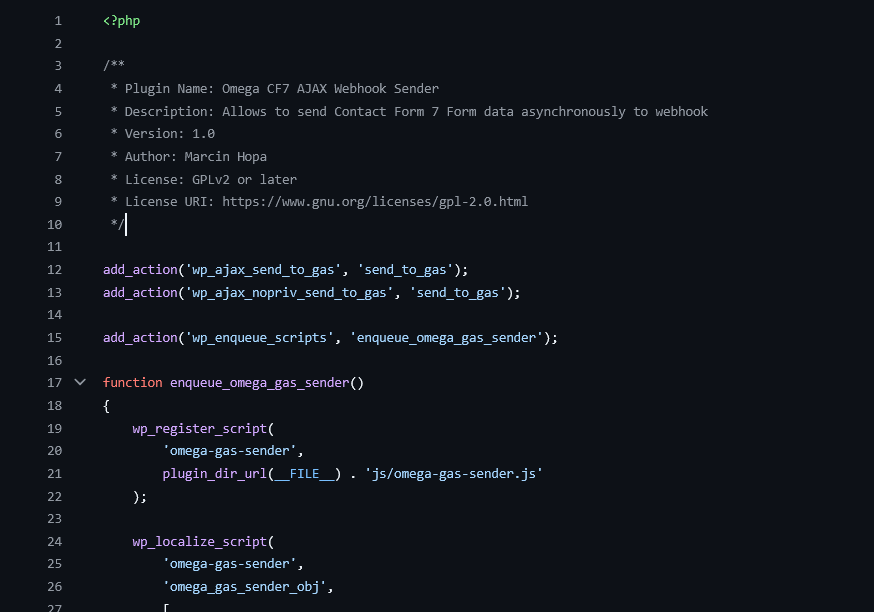The image size is (874, 612).
Task: Select line number 4 in the gutter
Action: pos(58,88)
